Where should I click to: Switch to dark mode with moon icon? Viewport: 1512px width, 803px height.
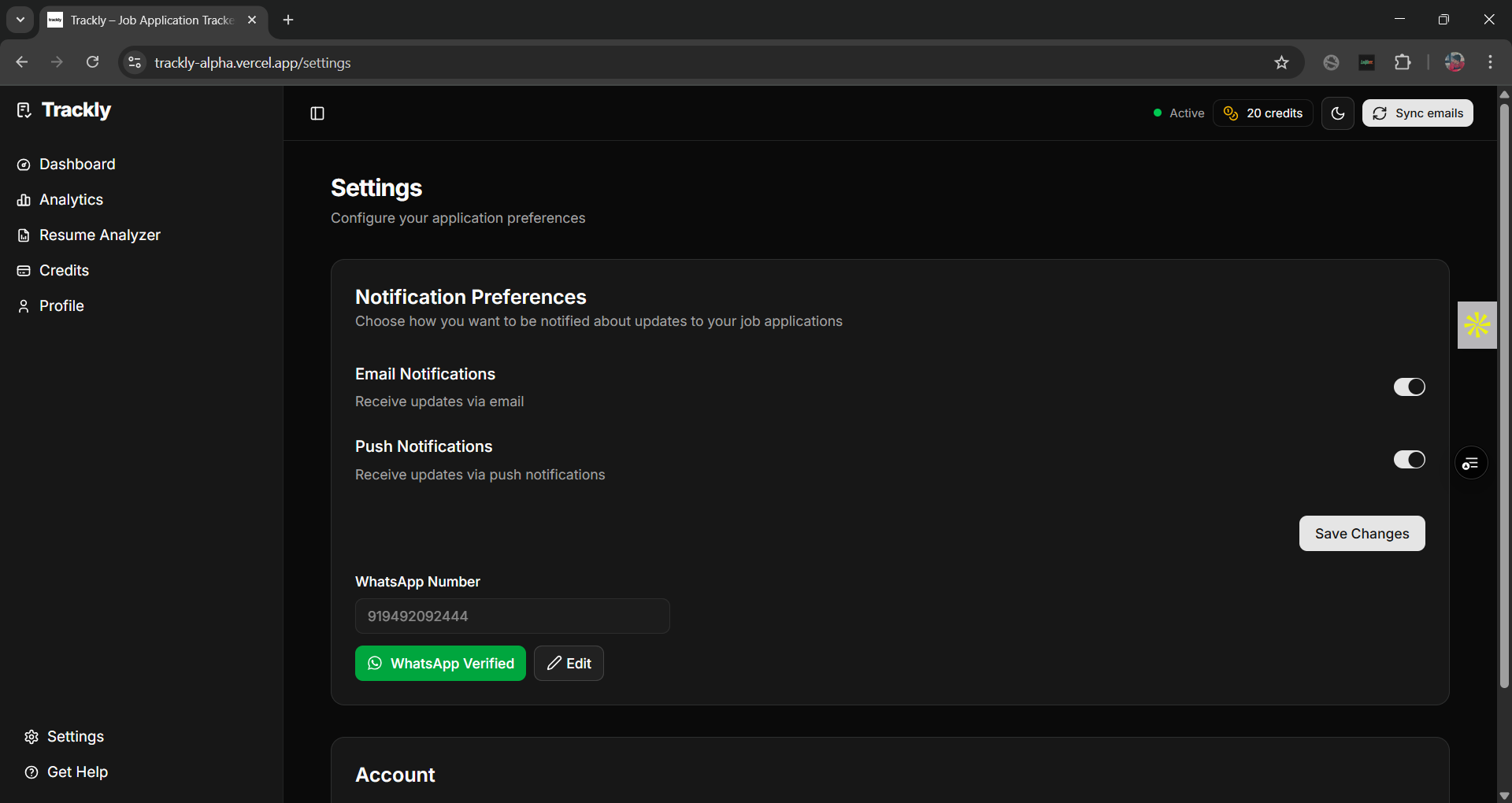[x=1338, y=113]
